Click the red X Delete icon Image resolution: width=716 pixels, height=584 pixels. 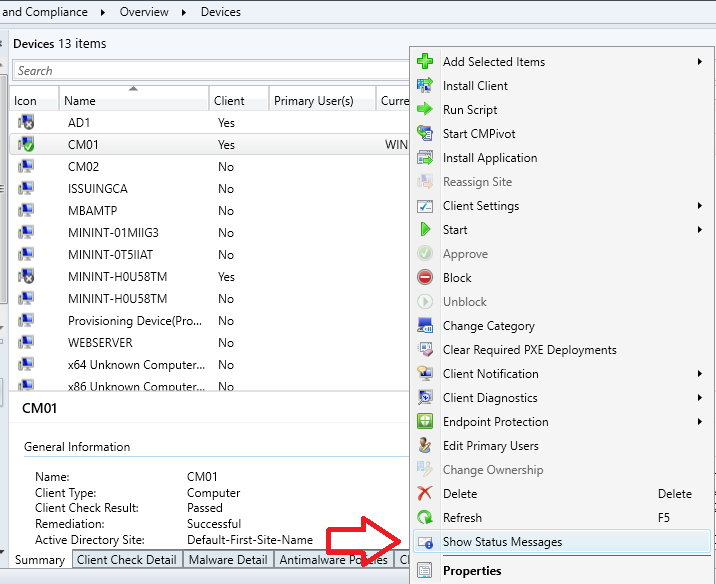(425, 493)
